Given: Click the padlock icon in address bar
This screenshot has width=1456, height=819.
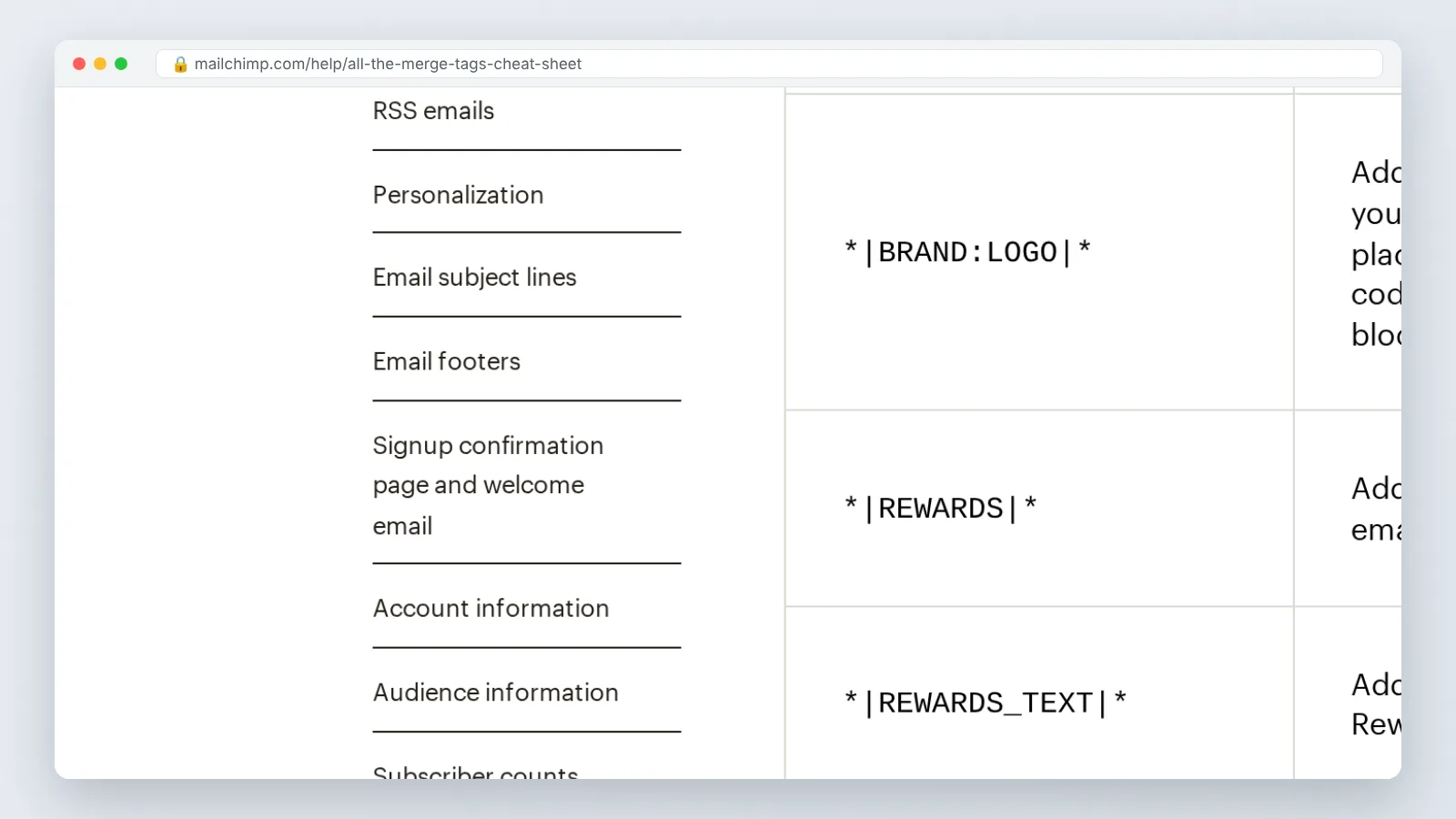Looking at the screenshot, I should (x=180, y=64).
